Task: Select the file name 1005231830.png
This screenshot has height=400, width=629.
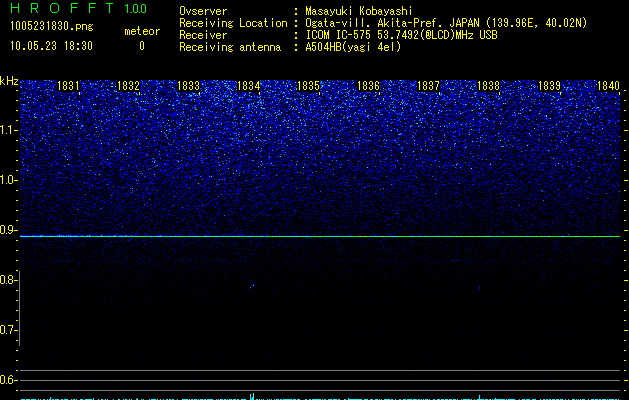Action: click(x=51, y=26)
